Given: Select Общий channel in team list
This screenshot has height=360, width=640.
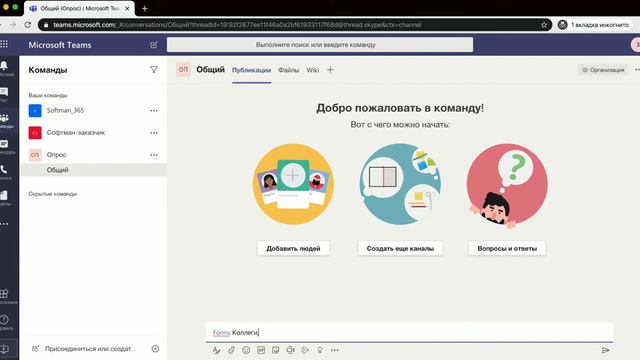Looking at the screenshot, I should pos(94,170).
